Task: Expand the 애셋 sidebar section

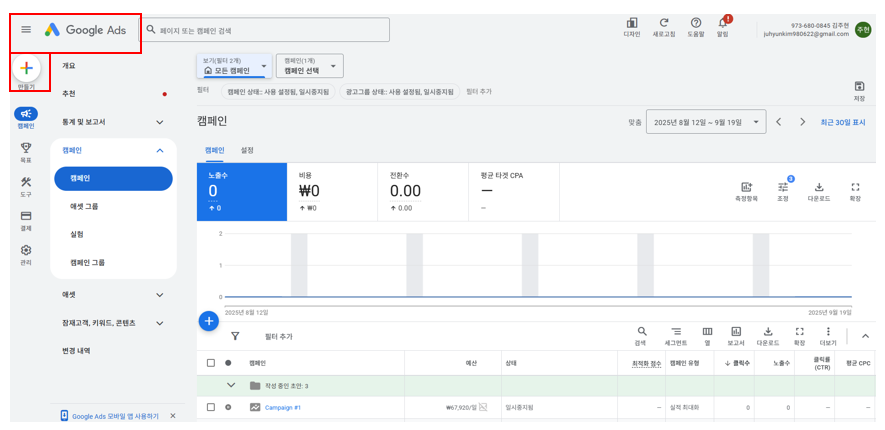Action: pos(160,295)
